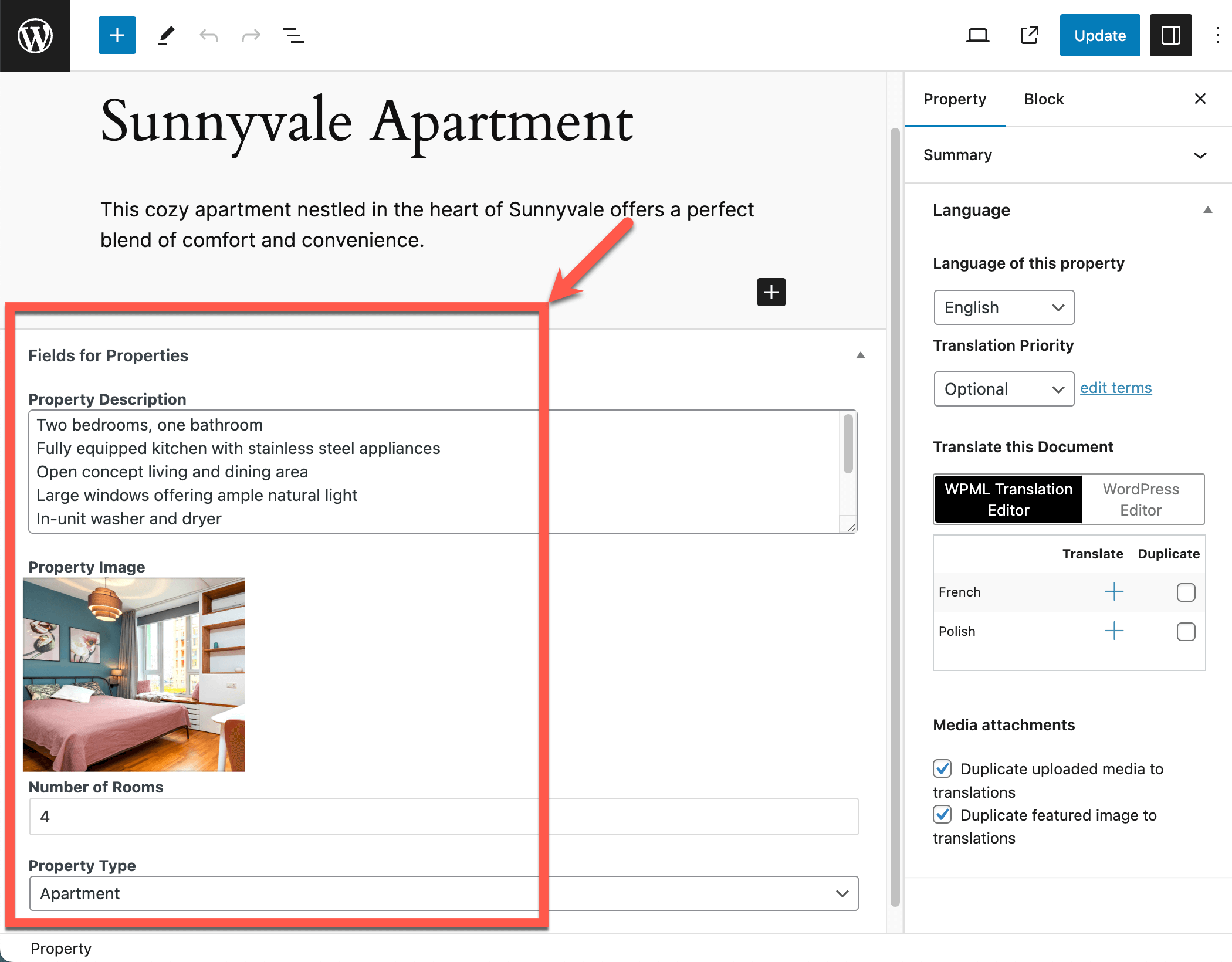1232x962 pixels.
Task: View property in new tab icon
Action: [1029, 35]
